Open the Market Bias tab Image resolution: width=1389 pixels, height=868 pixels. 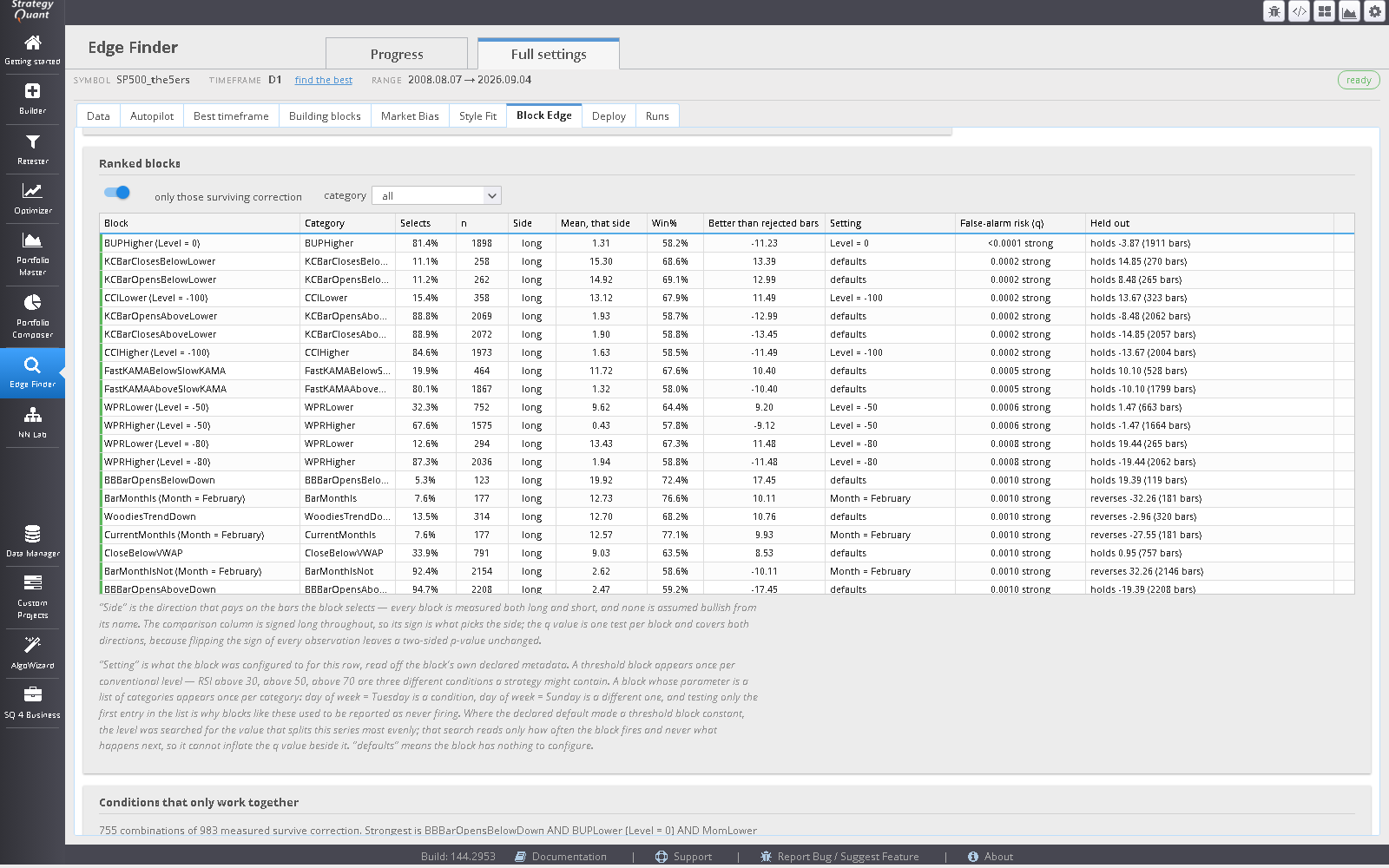point(410,115)
